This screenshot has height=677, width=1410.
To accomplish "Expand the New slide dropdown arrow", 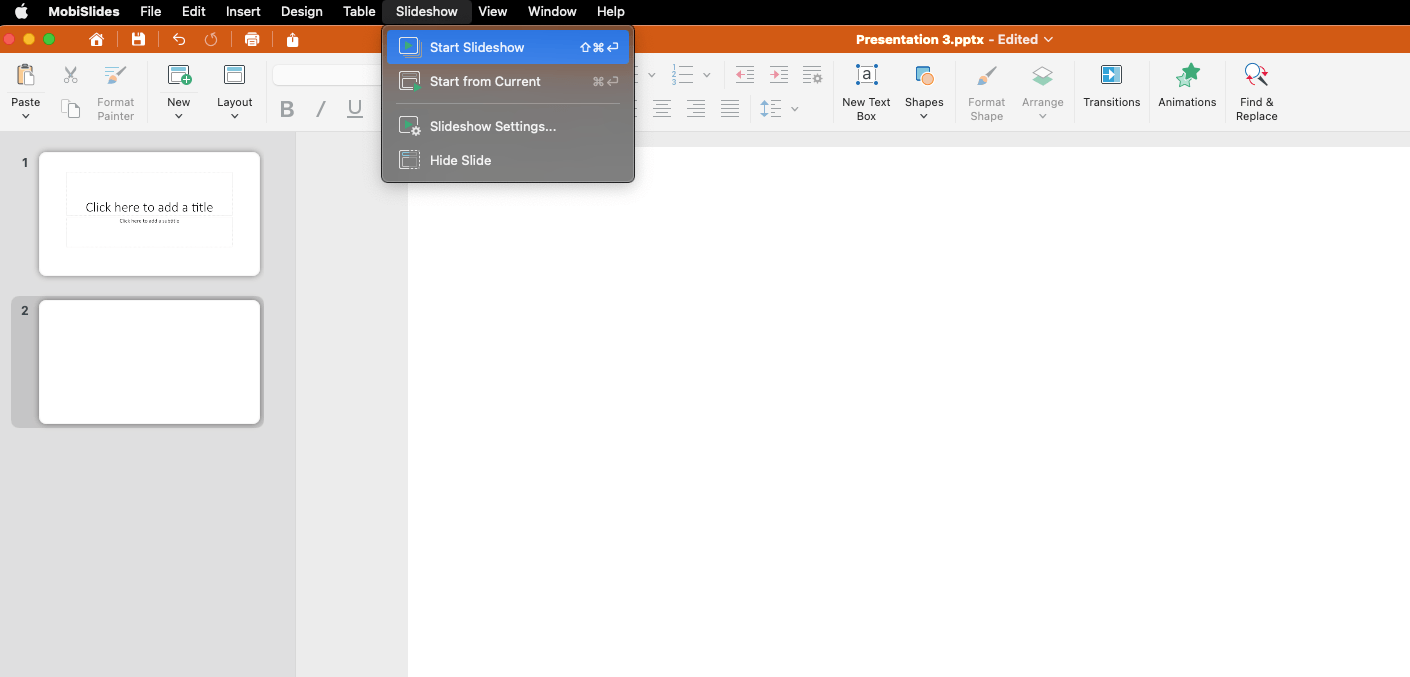I will 179,116.
